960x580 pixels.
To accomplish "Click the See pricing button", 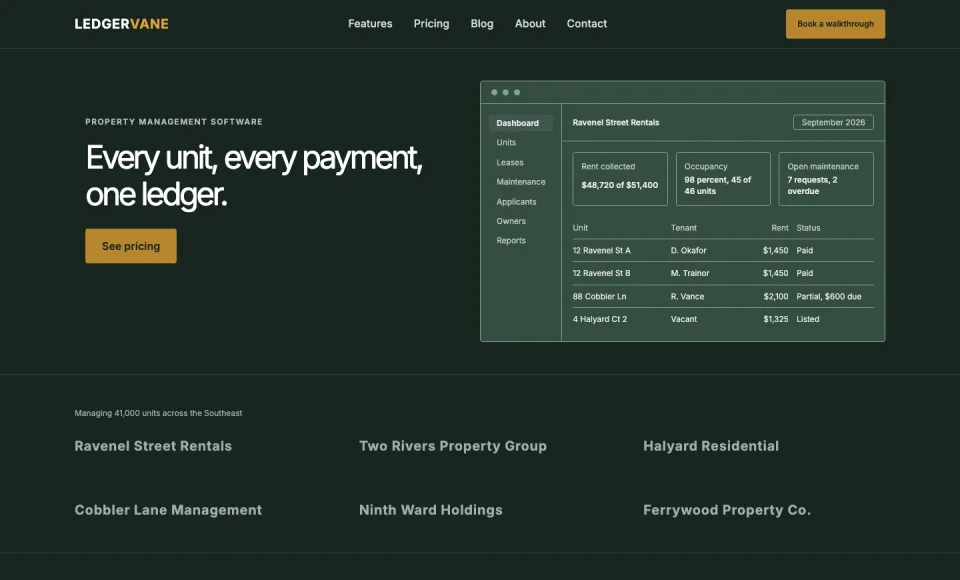I will point(130,246).
